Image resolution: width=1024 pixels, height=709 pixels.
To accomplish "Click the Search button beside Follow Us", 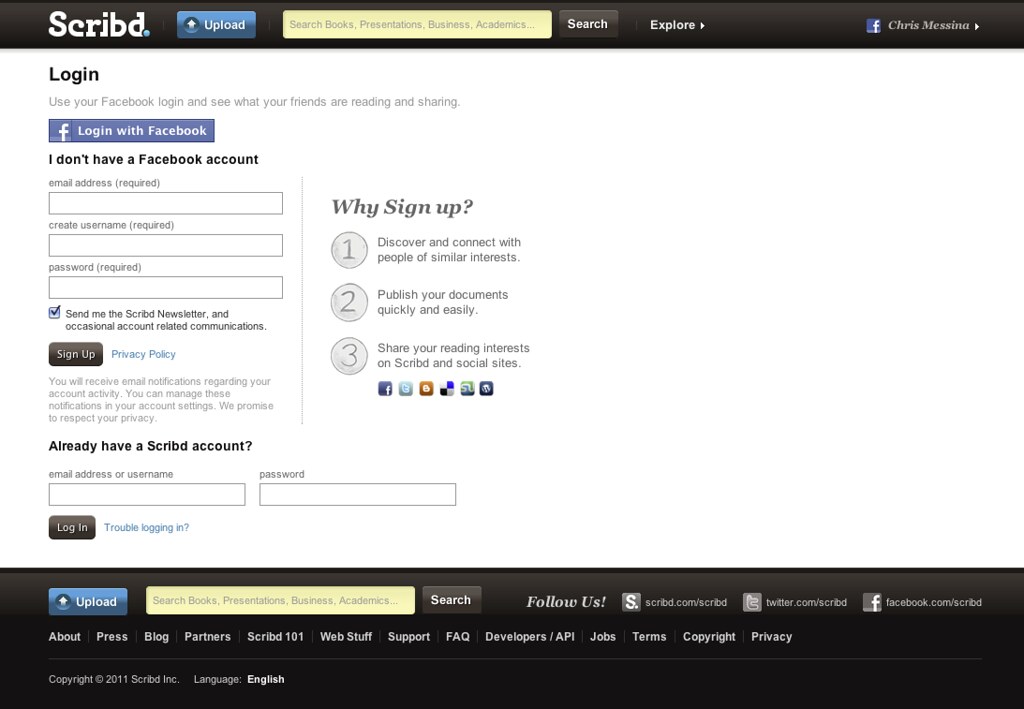I will click(451, 600).
